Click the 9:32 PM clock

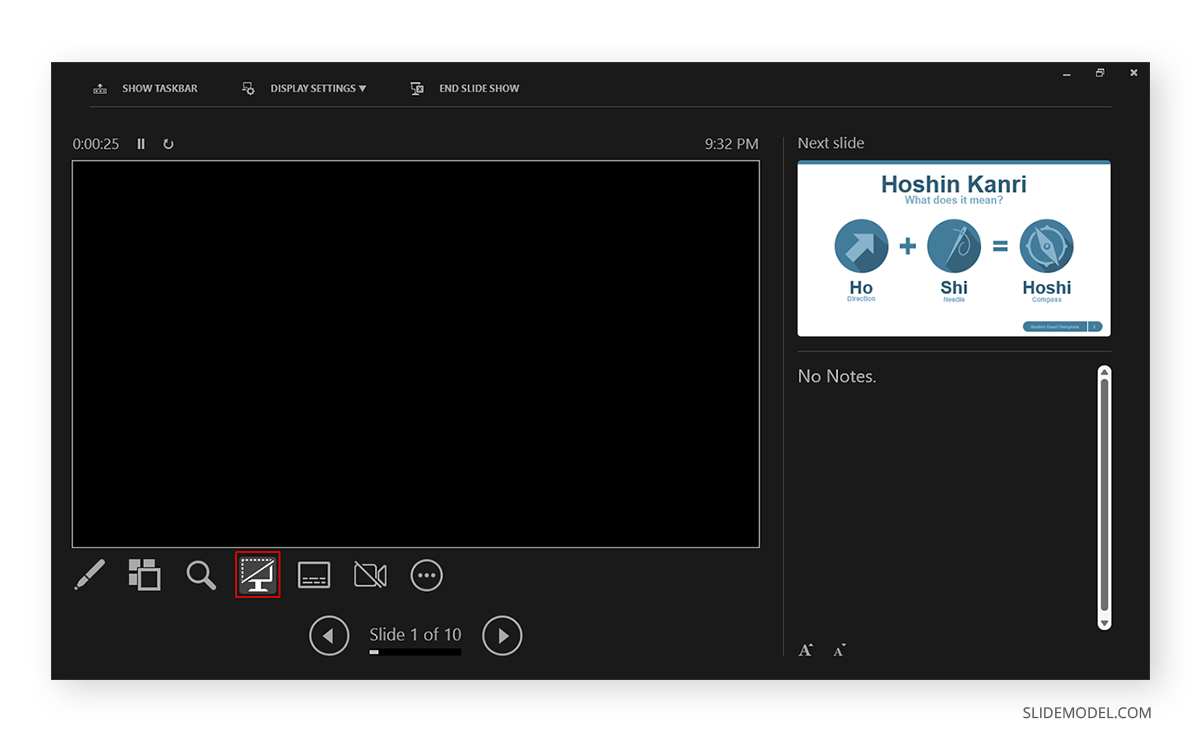click(731, 144)
